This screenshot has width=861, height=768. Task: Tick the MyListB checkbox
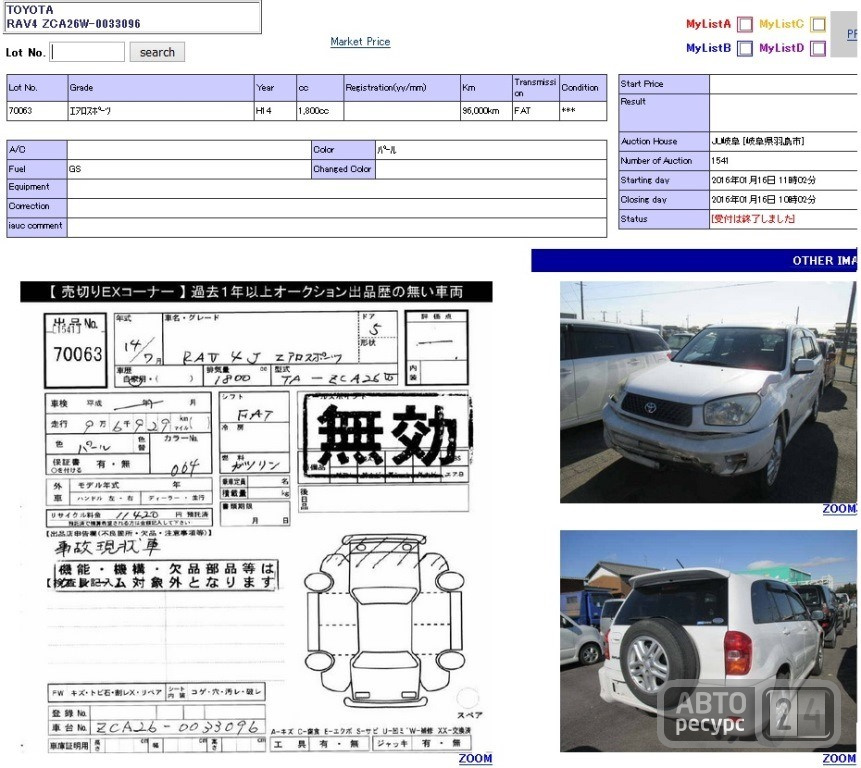[745, 48]
